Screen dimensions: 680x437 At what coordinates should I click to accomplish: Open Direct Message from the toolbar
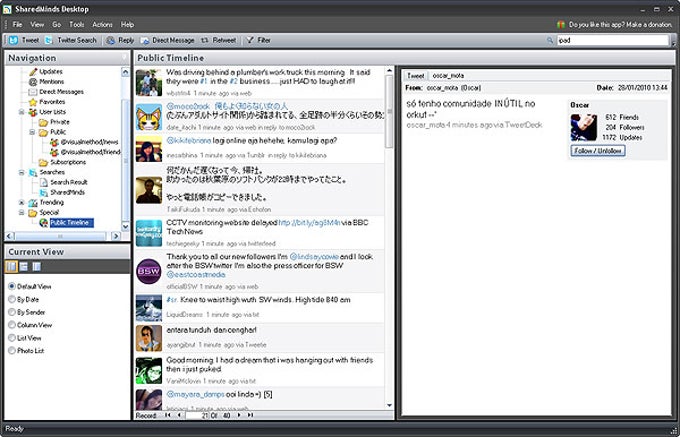point(167,40)
